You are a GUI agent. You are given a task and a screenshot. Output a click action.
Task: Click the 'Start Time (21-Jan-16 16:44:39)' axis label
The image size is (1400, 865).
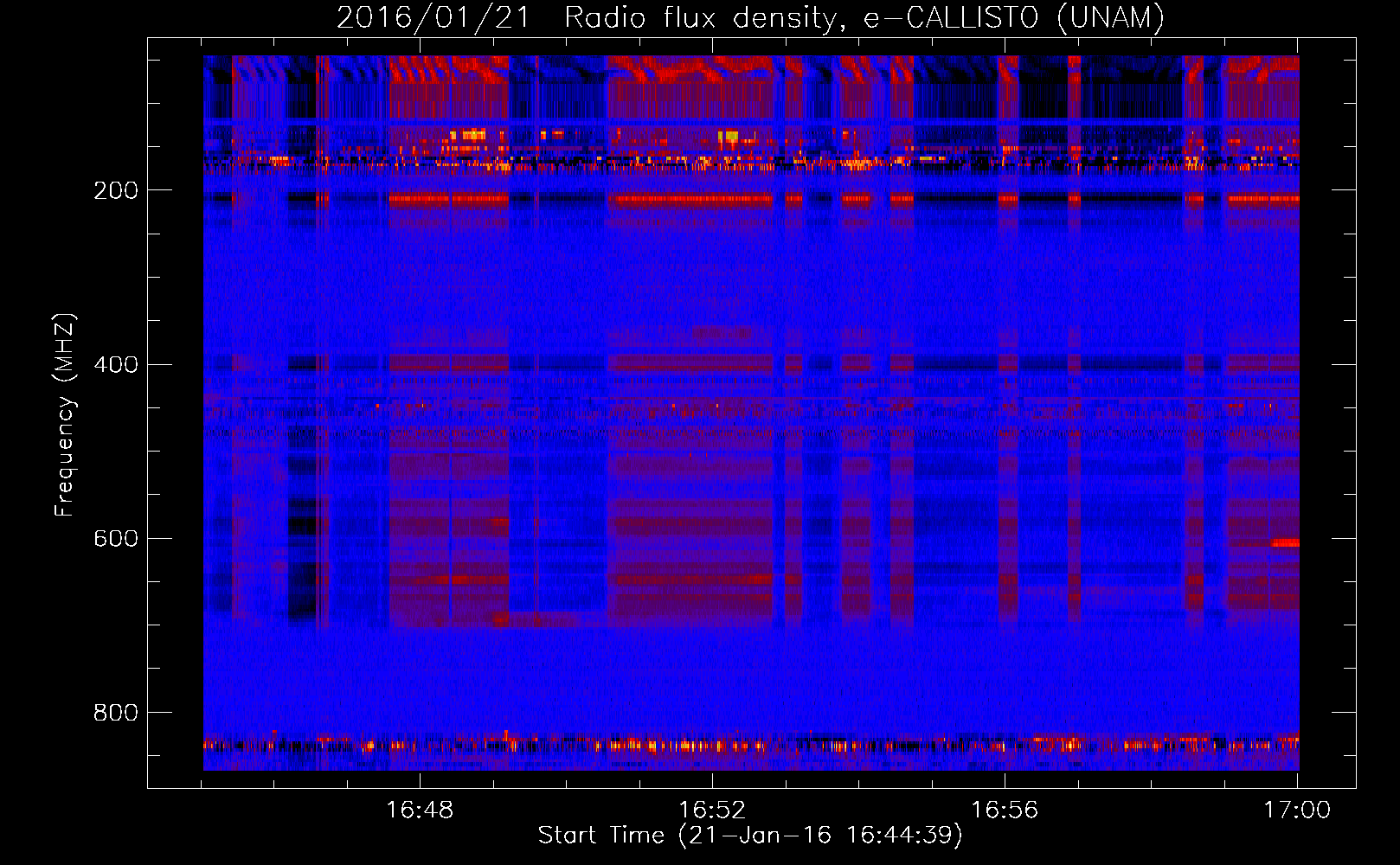[750, 836]
